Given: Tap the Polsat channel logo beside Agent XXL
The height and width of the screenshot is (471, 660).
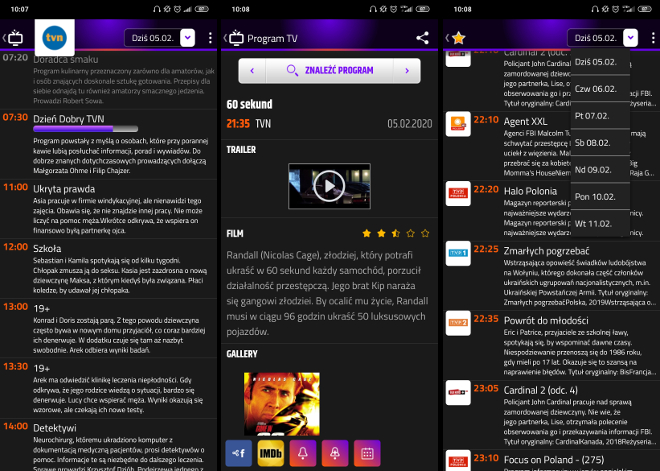Looking at the screenshot, I should 457,125.
